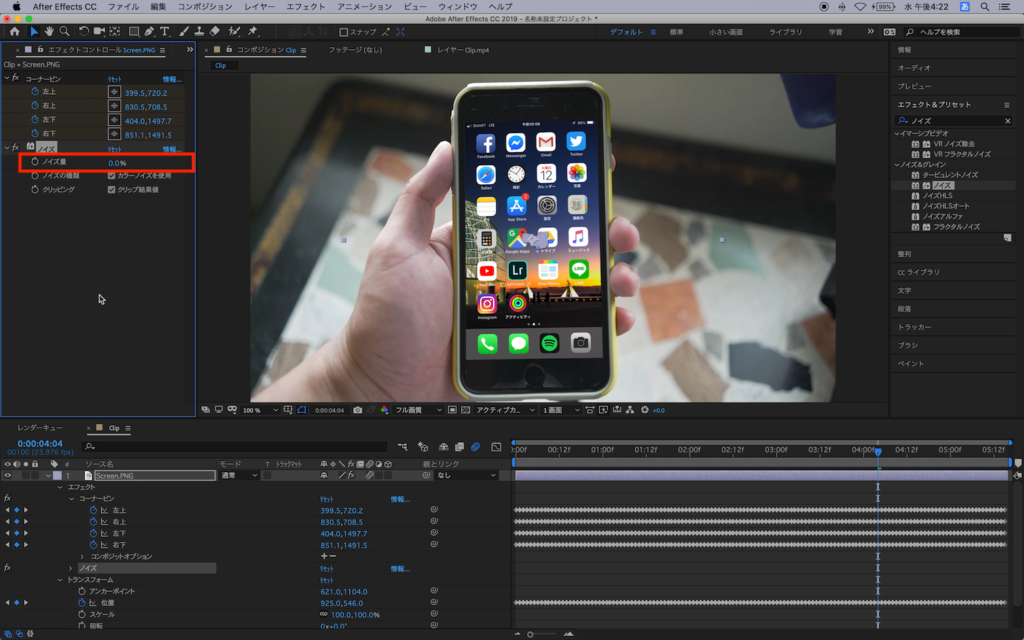Click the ノイズ量 0.0 percent value

116,162
